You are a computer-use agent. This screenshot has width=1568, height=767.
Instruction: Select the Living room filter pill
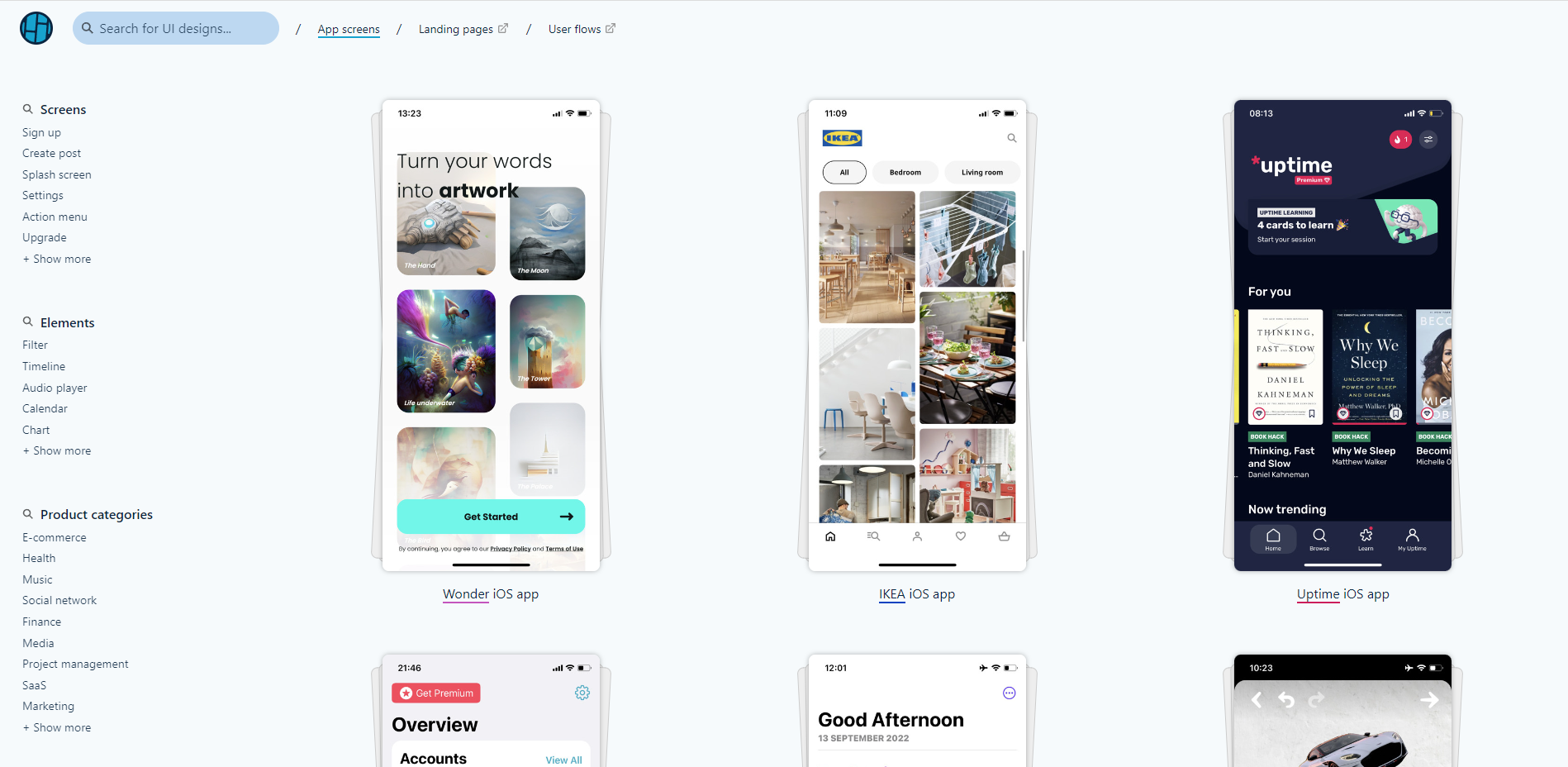pos(982,172)
